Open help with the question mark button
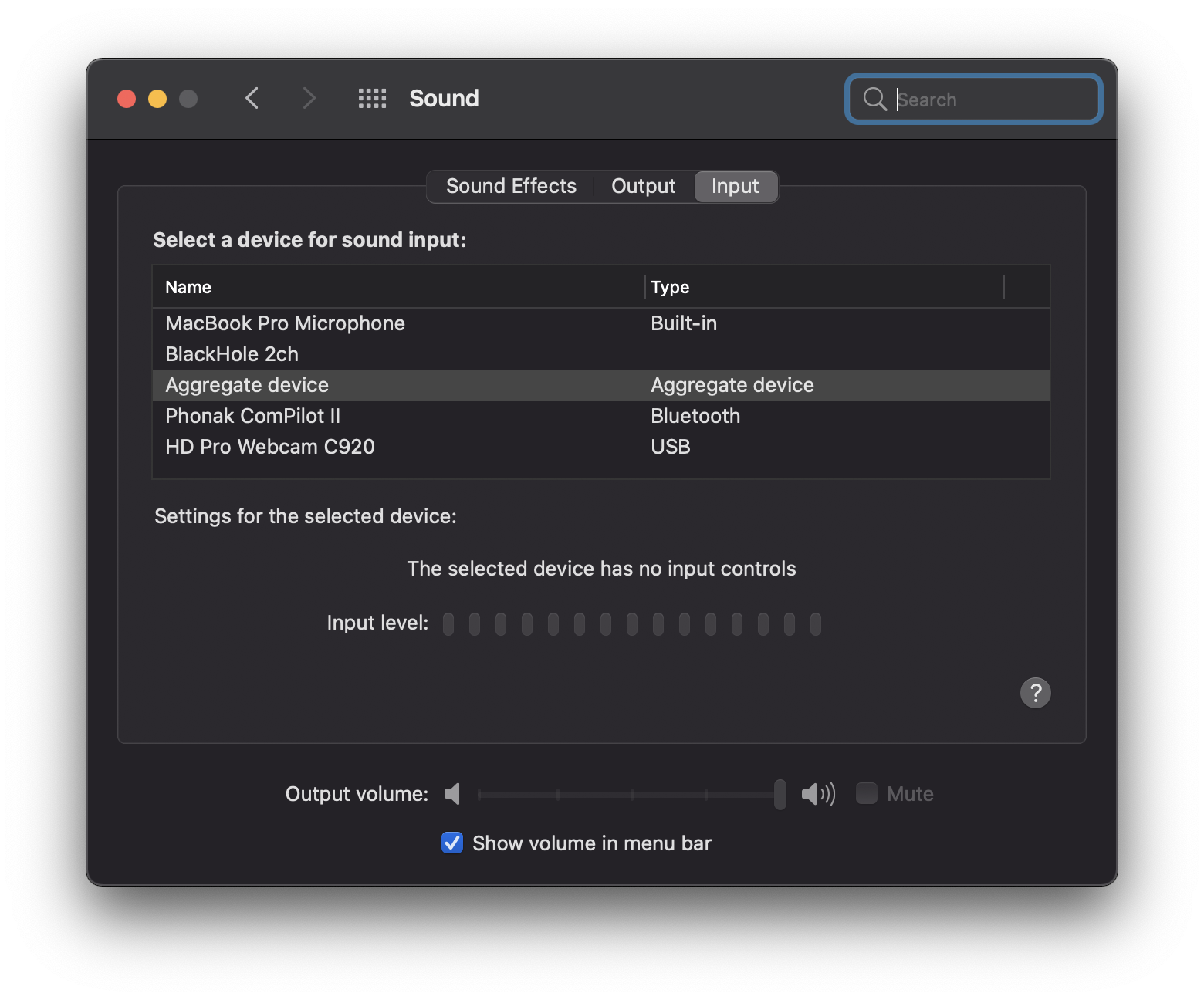Image resolution: width=1204 pixels, height=1000 pixels. tap(1035, 692)
